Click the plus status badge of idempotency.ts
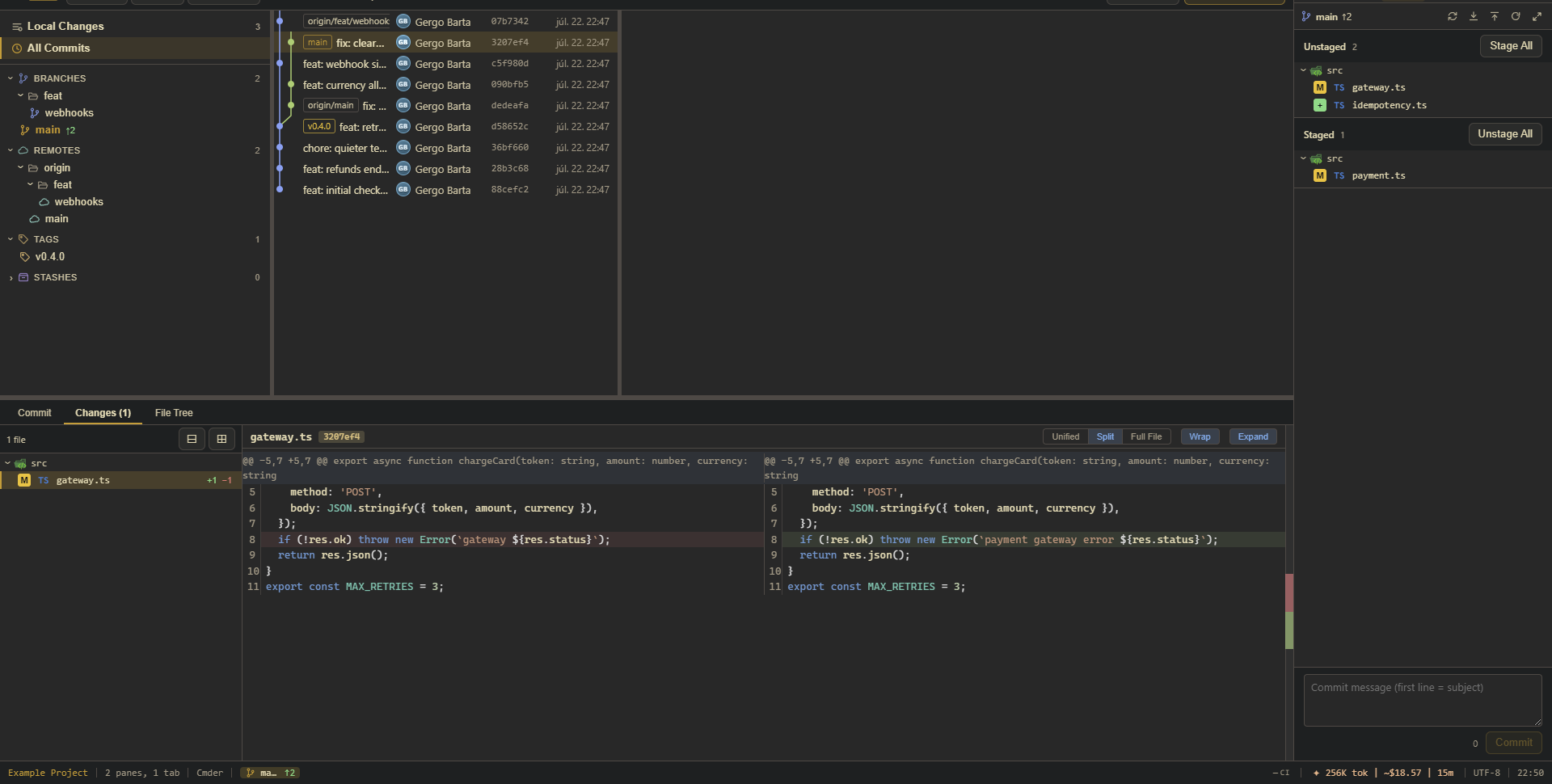The height and width of the screenshot is (784, 1552). (1320, 105)
